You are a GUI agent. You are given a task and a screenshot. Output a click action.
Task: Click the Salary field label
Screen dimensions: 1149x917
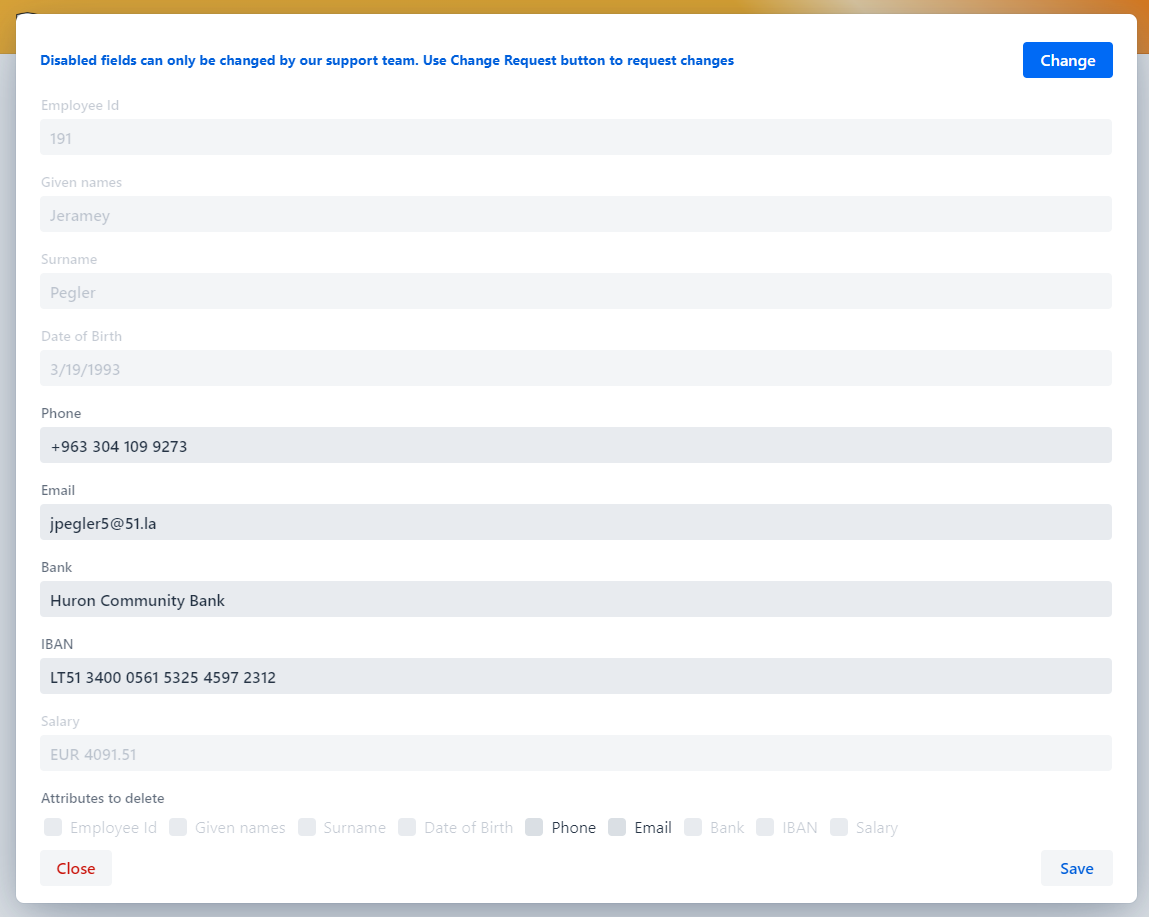click(60, 721)
